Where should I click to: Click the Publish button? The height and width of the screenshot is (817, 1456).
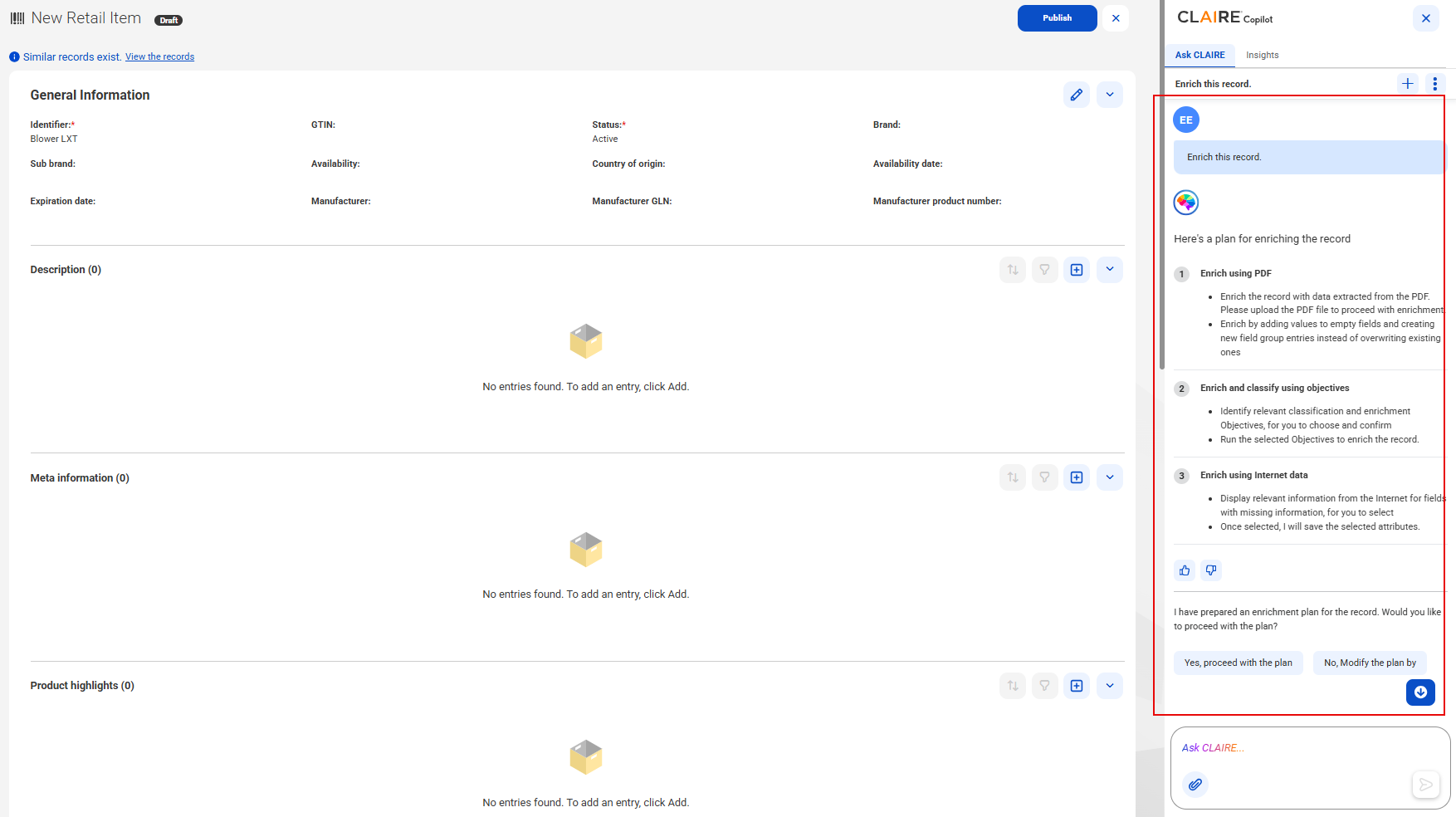[x=1057, y=18]
